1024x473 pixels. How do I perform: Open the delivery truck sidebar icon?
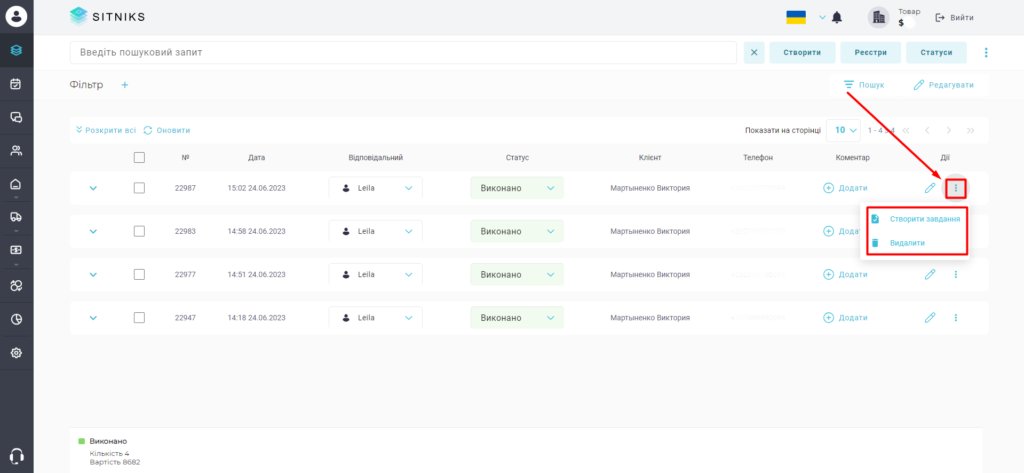click(x=16, y=217)
